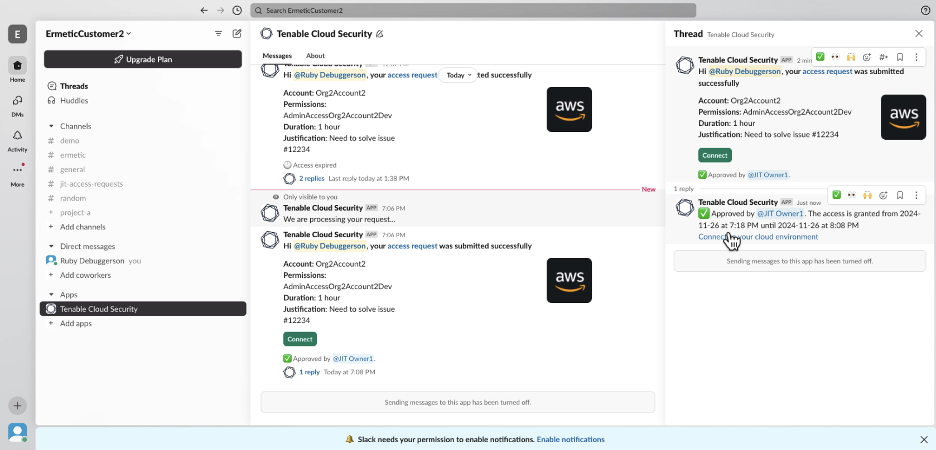Viewport: 936px width, 450px height.
Task: Click the compose new message icon
Action: pos(237,34)
